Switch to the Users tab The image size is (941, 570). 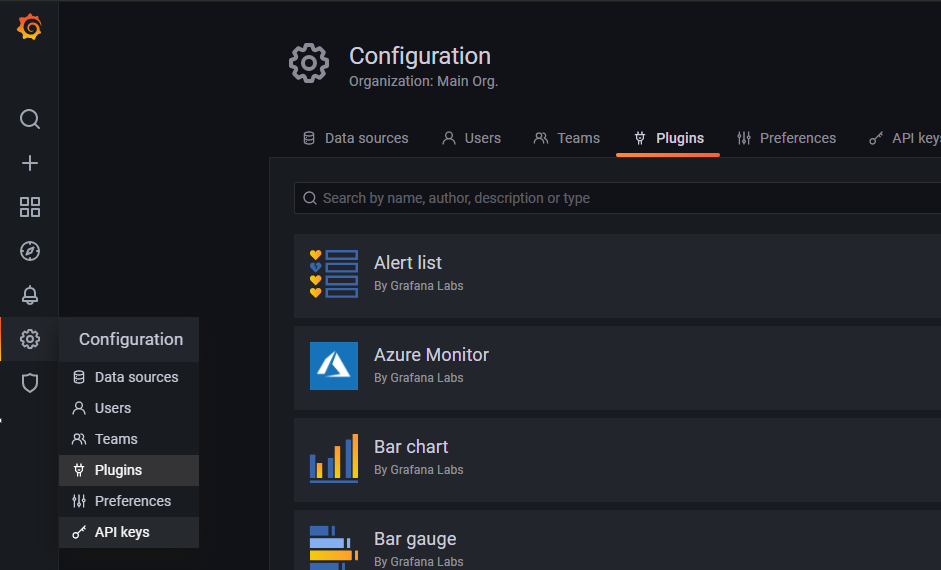471,138
